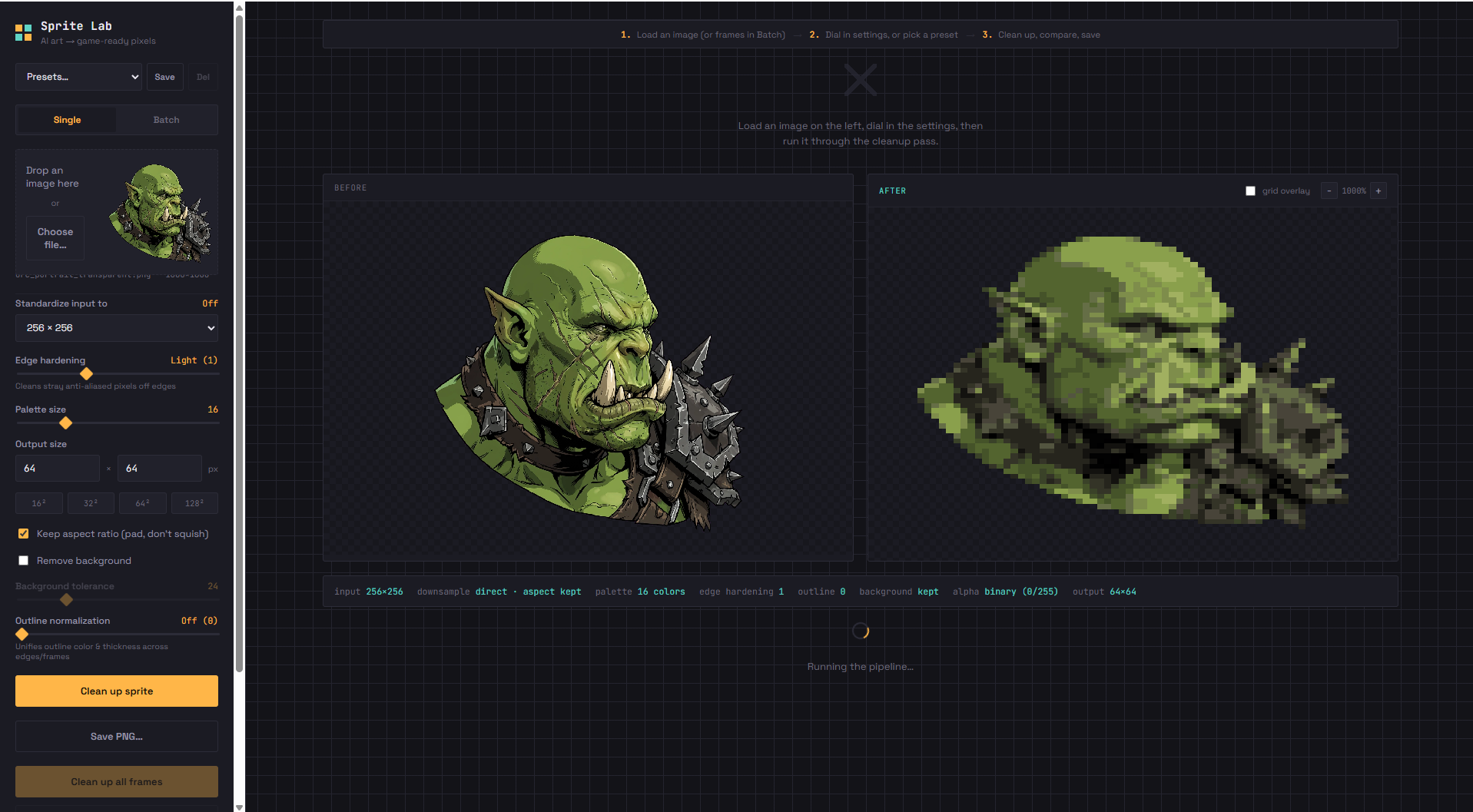This screenshot has width=1473, height=812.
Task: Click the large X placeholder icon
Action: tap(861, 80)
